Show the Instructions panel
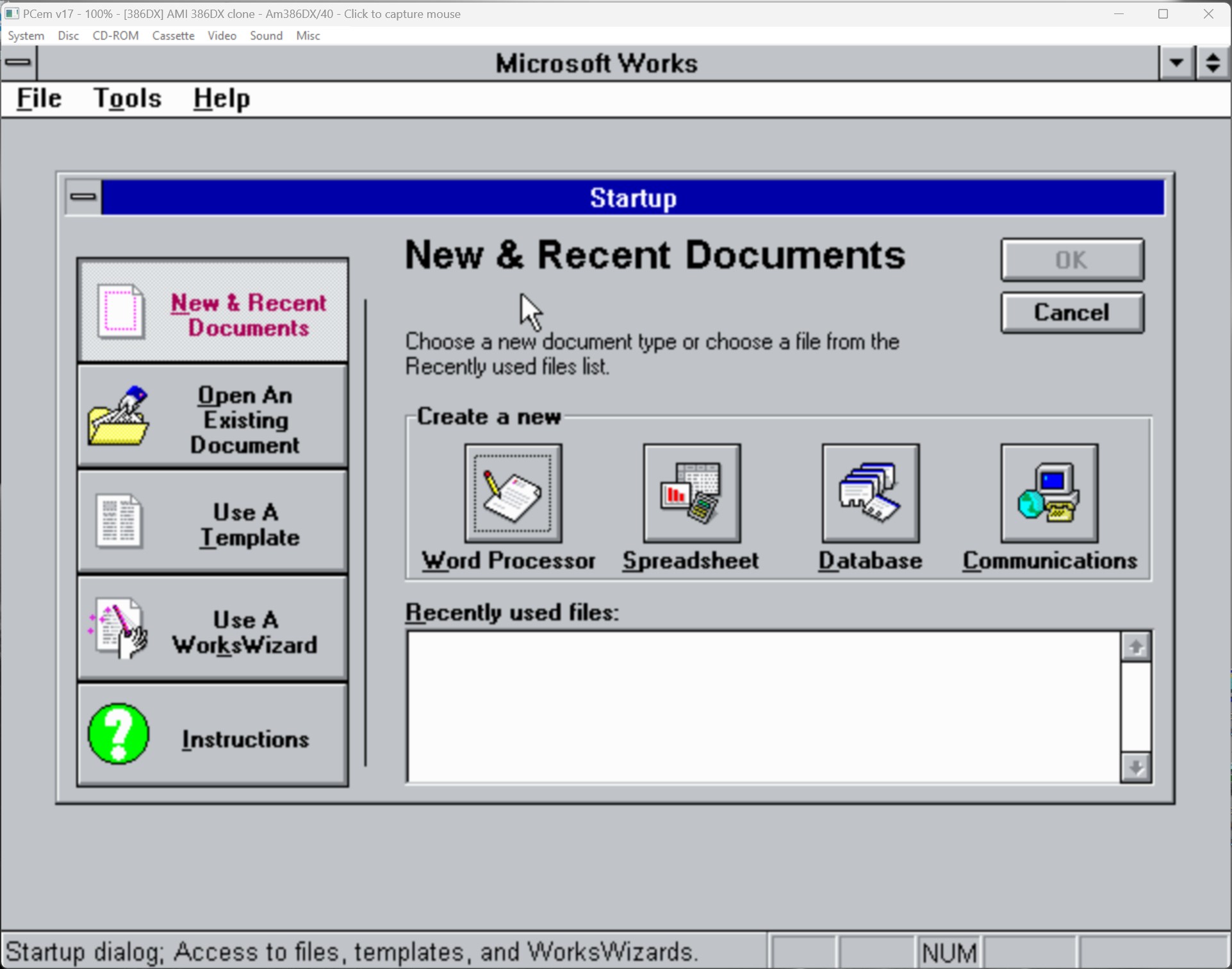Viewport: 1232px width, 969px height. pos(213,735)
